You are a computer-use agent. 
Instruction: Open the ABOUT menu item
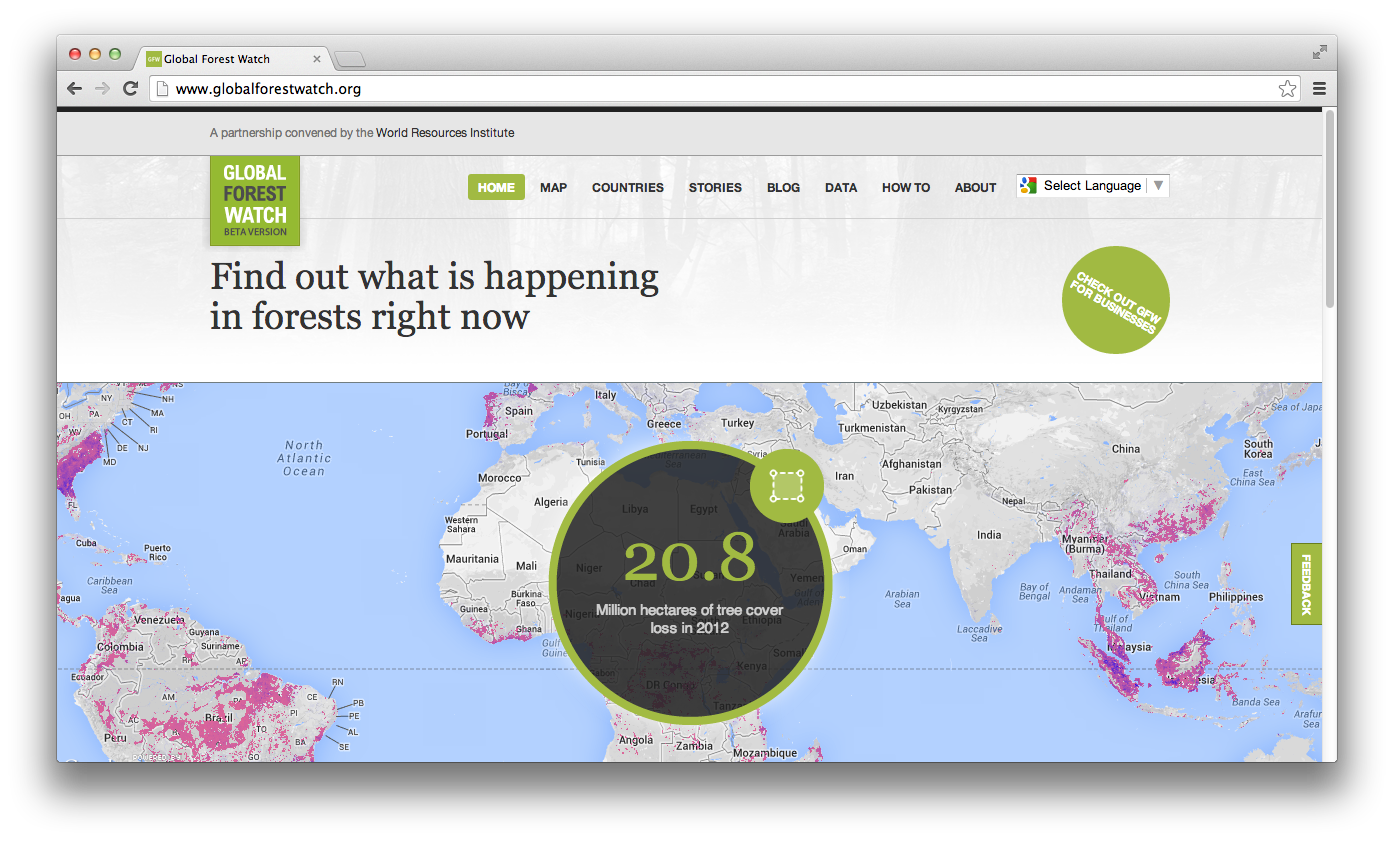tap(975, 187)
